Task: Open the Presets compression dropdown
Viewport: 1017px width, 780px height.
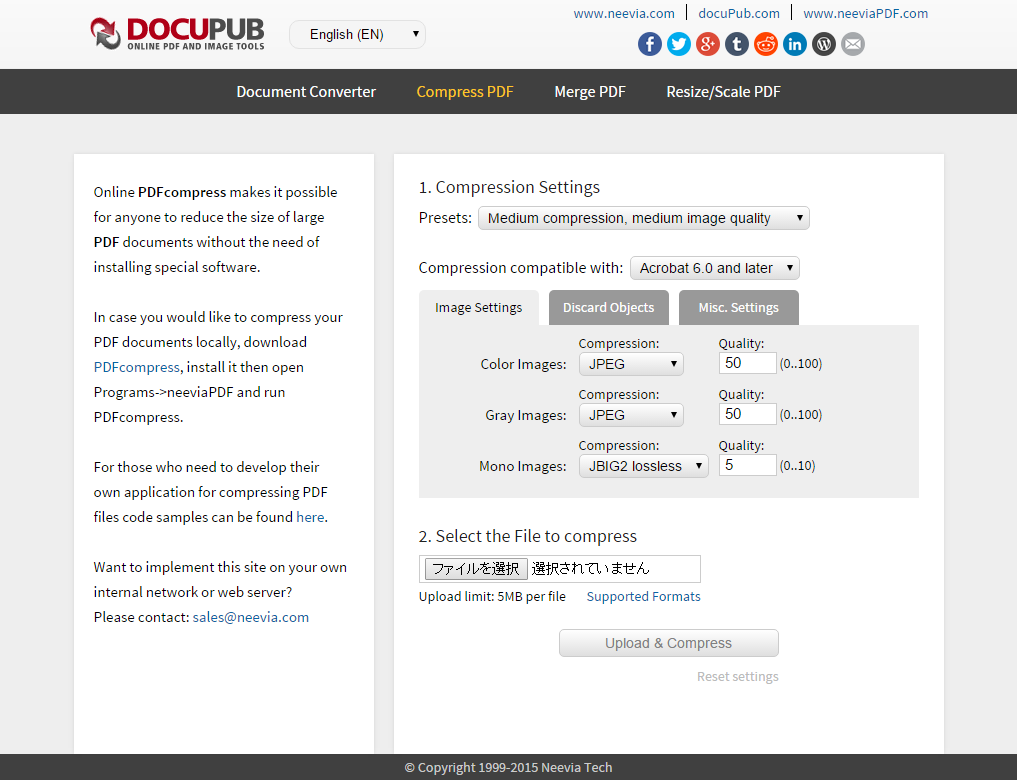Action: [643, 218]
